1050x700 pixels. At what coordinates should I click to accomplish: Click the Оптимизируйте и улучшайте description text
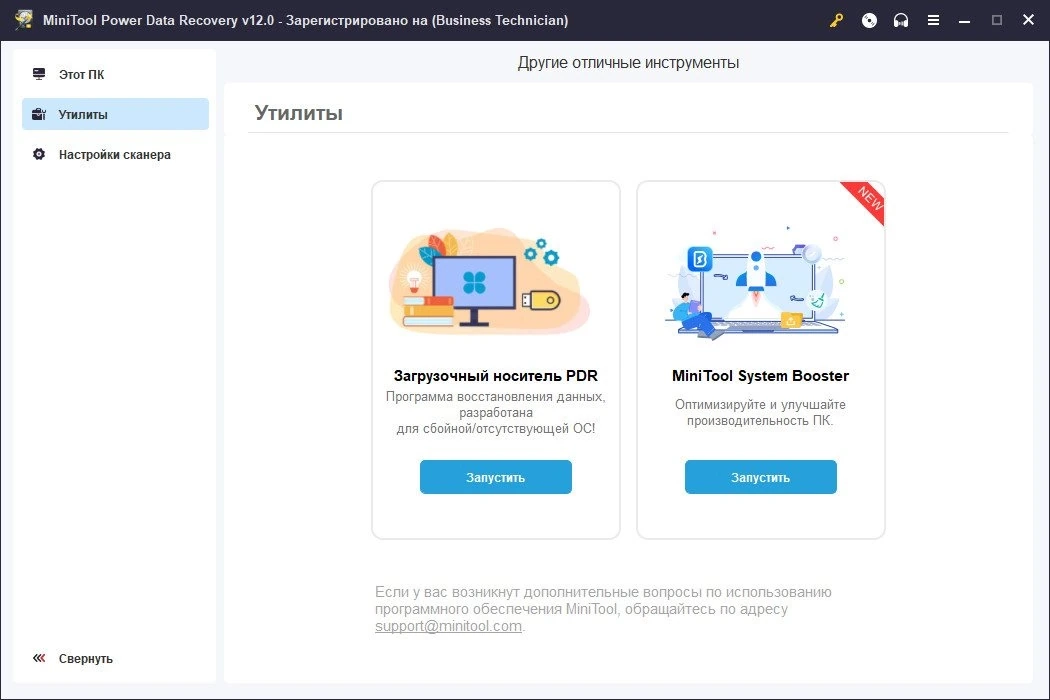tap(760, 413)
